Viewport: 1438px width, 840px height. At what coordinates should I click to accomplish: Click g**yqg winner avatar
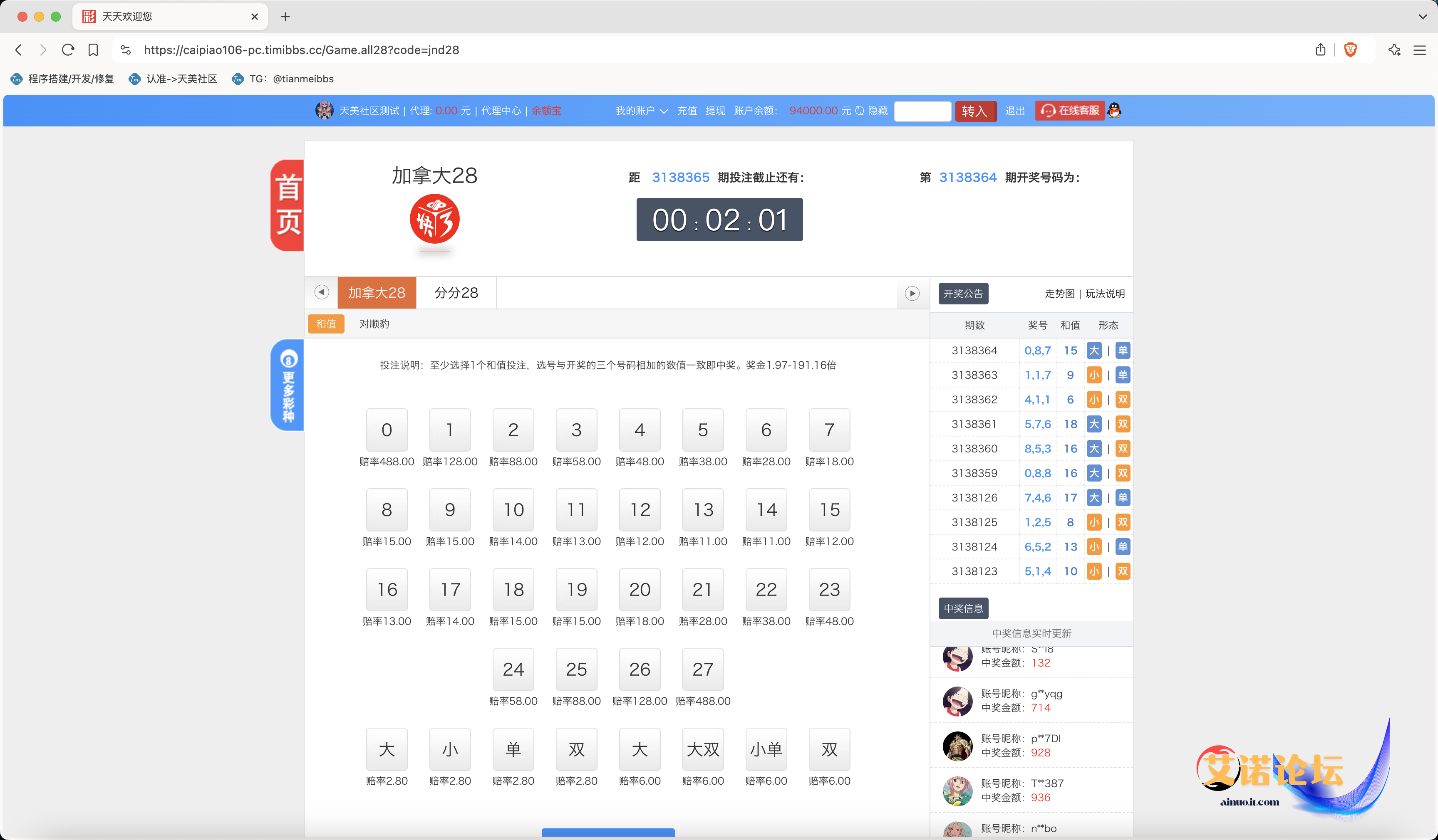(957, 701)
